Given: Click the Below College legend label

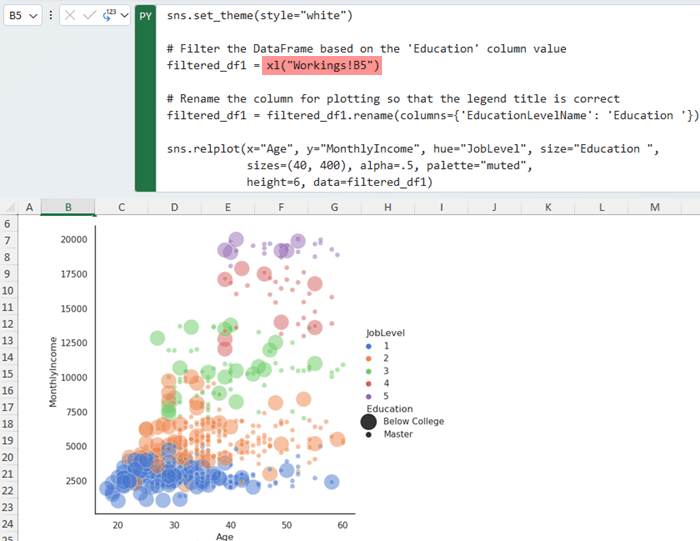Looking at the screenshot, I should [413, 421].
